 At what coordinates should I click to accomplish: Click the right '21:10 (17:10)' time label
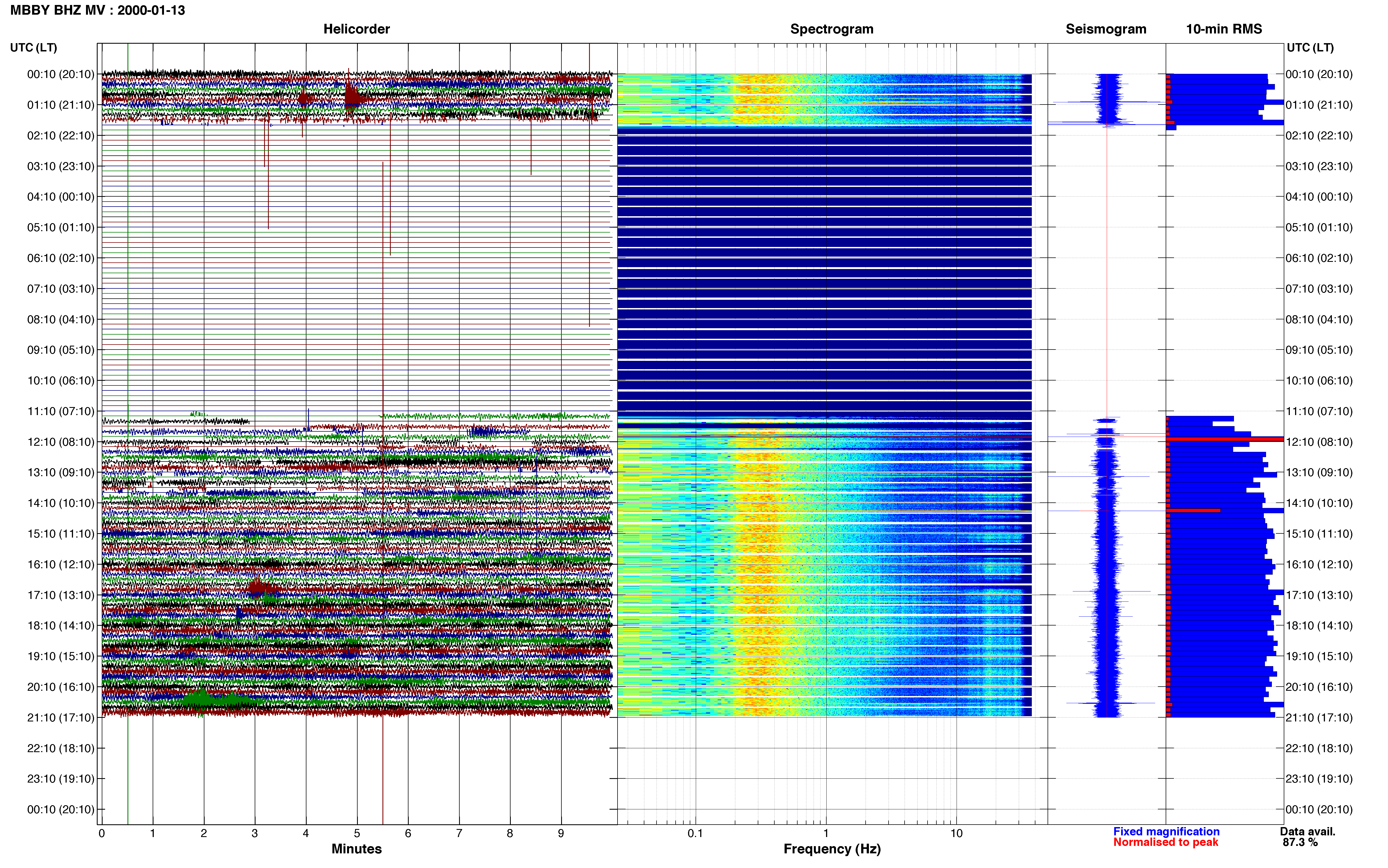[1319, 717]
